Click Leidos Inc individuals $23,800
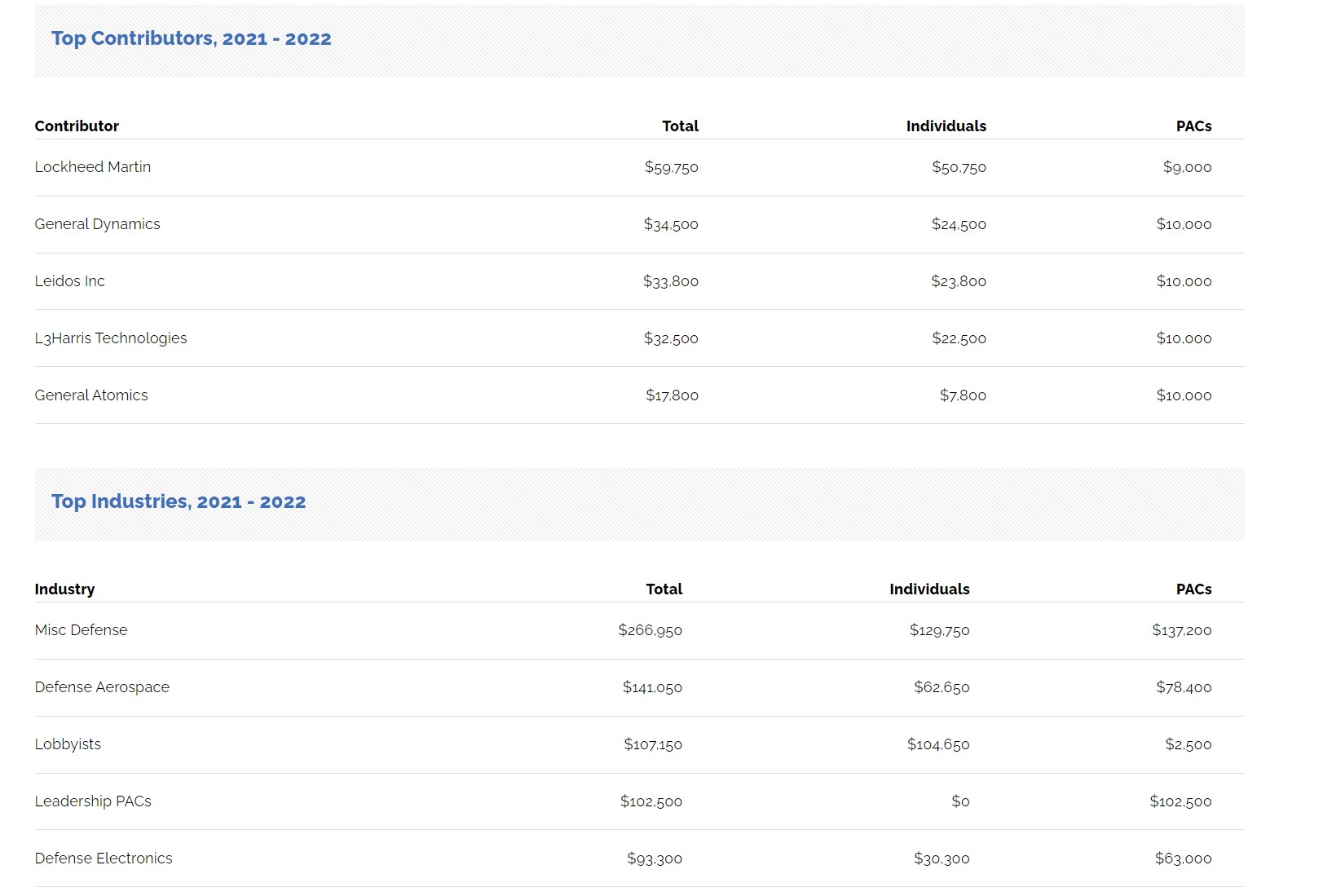 [959, 281]
